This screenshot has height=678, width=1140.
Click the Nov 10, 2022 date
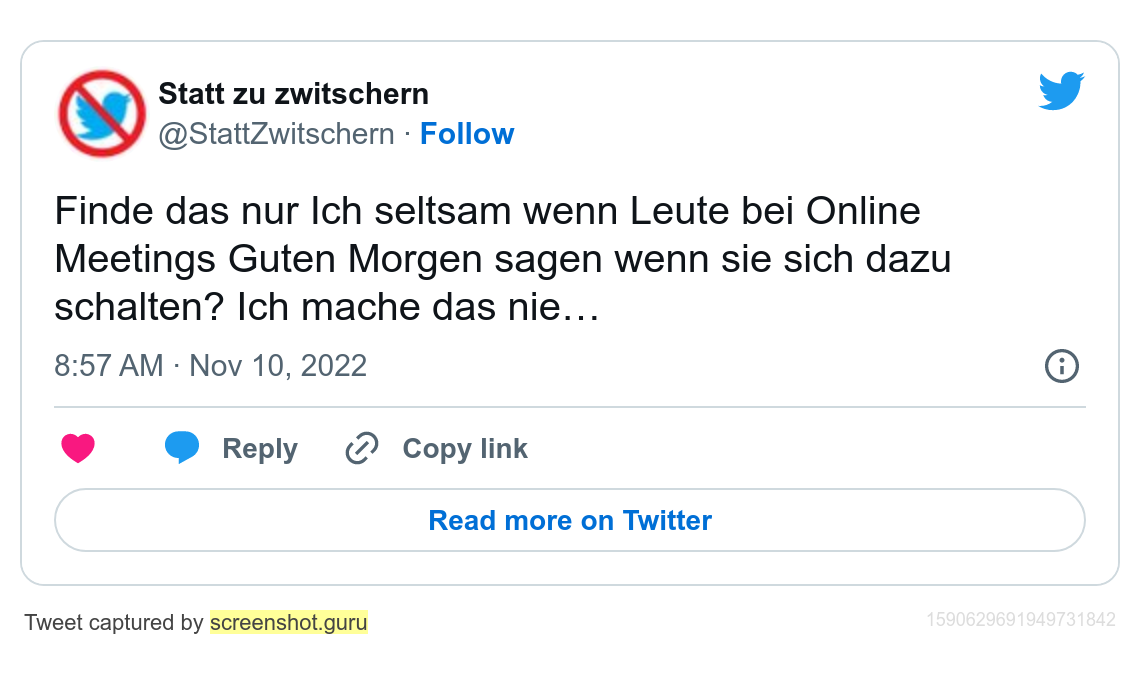click(x=278, y=366)
